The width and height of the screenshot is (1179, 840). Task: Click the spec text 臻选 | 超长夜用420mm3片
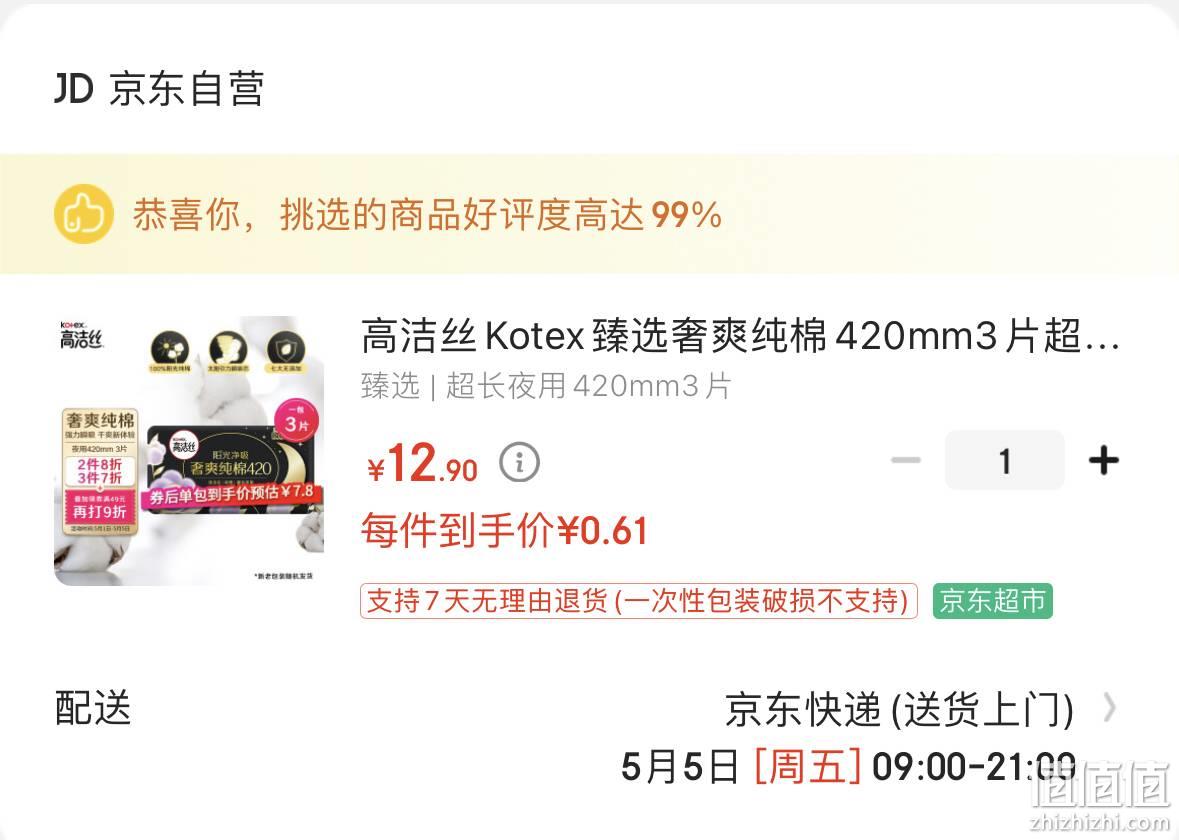(546, 386)
